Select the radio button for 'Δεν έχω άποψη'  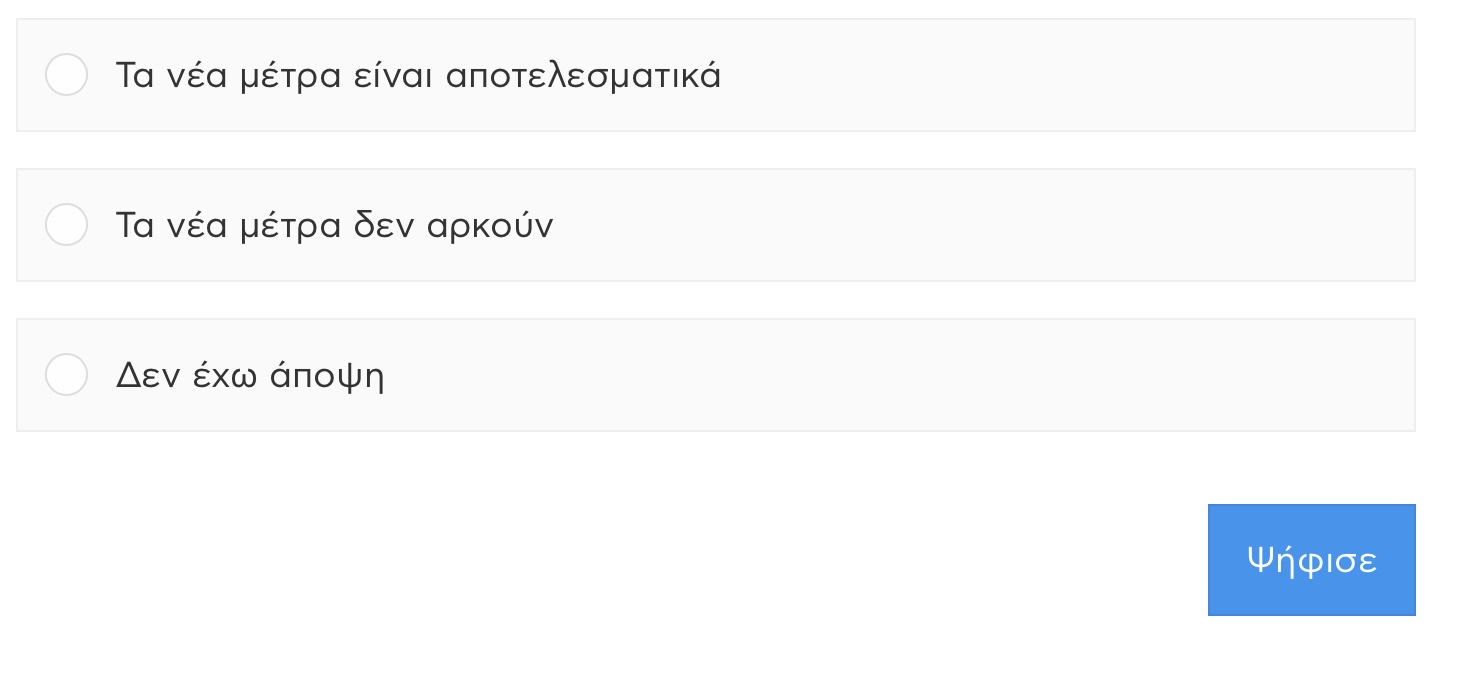click(66, 375)
